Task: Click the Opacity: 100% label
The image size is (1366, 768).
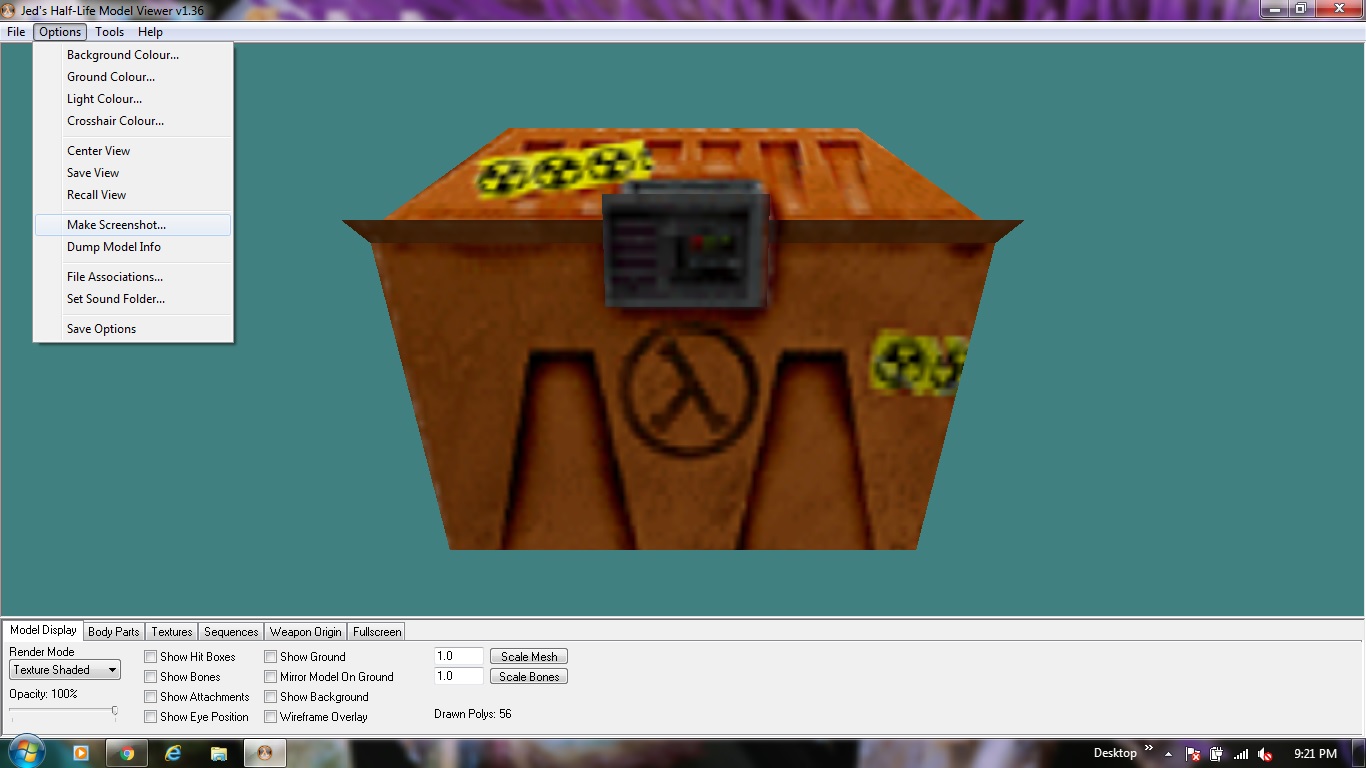Action: pos(43,694)
